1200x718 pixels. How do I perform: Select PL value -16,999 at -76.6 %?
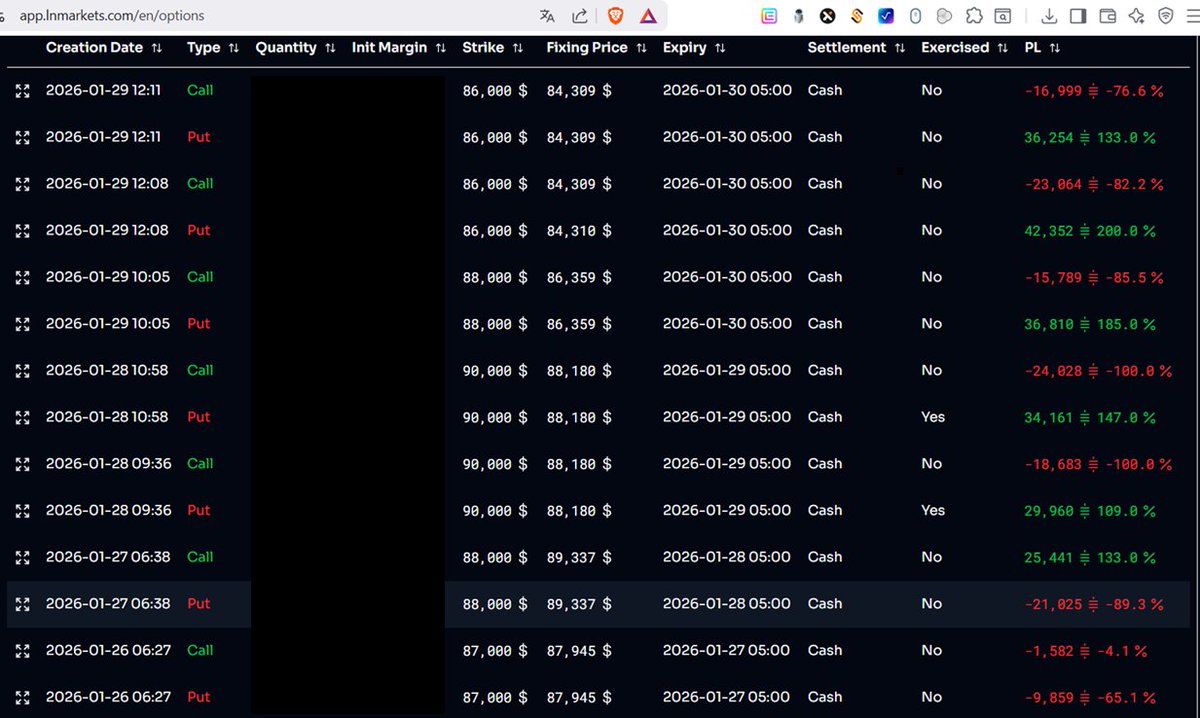[1094, 91]
